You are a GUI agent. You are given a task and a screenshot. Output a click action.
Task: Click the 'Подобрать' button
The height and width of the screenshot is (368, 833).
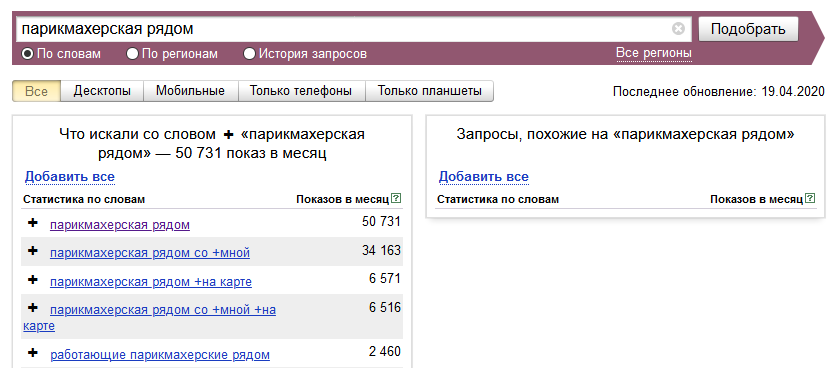click(748, 29)
